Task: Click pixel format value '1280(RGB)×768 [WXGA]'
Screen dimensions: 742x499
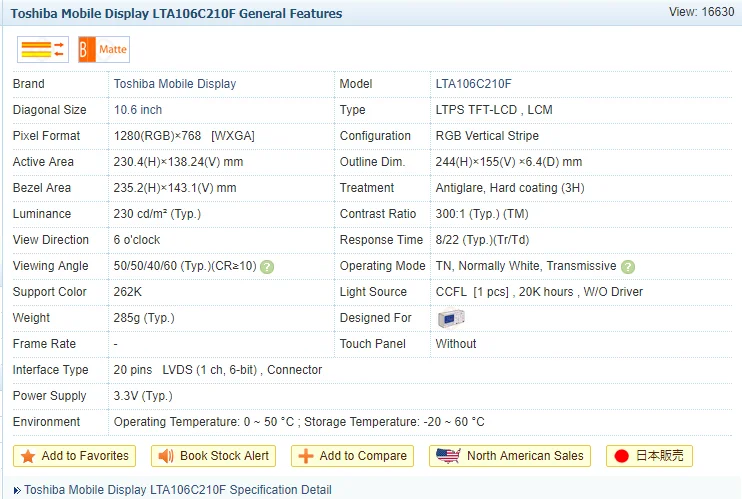Action: [x=184, y=136]
